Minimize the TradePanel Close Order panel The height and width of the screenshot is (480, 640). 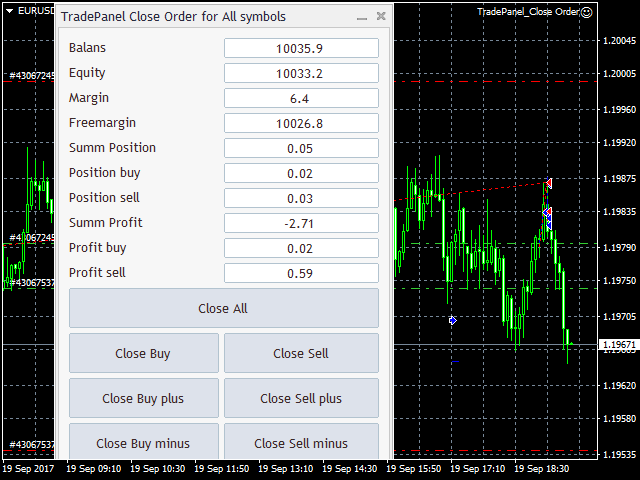coord(362,17)
